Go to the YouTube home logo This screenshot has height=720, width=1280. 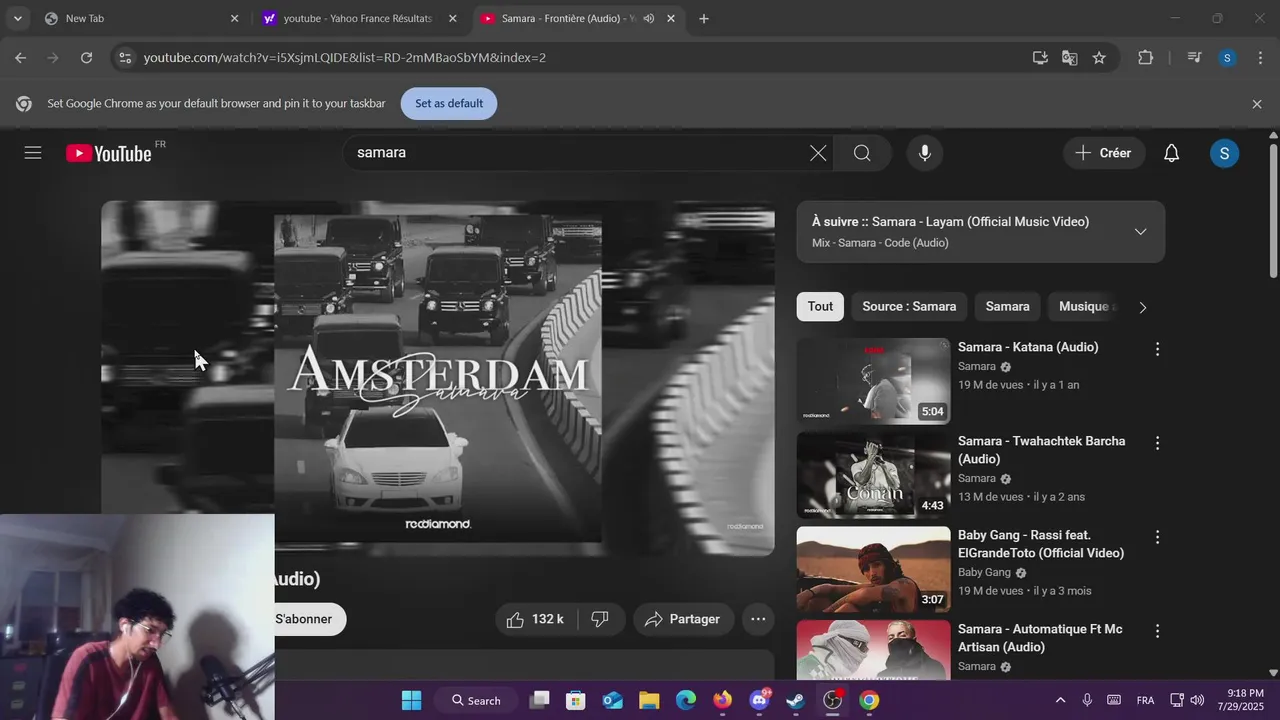tap(109, 153)
